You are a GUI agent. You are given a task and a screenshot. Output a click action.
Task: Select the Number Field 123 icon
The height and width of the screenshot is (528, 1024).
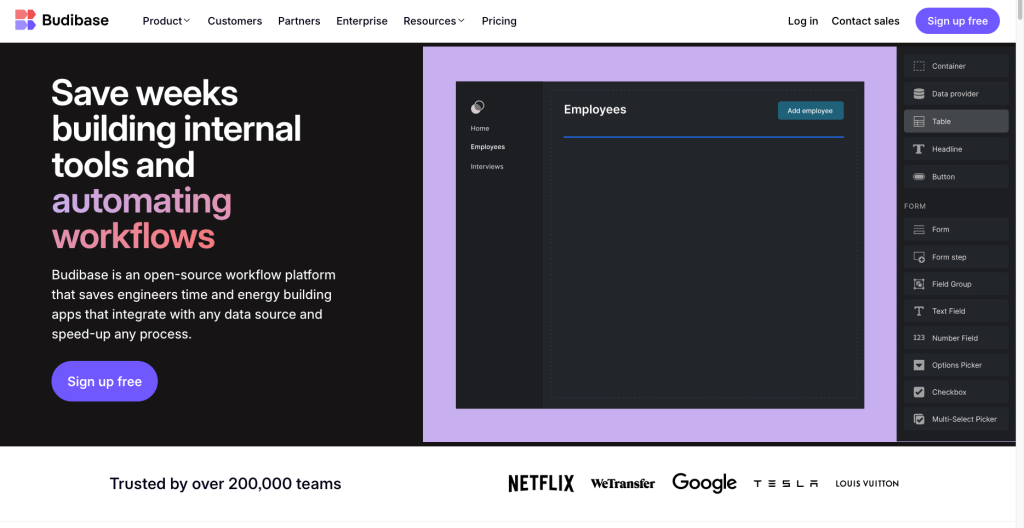tap(919, 338)
